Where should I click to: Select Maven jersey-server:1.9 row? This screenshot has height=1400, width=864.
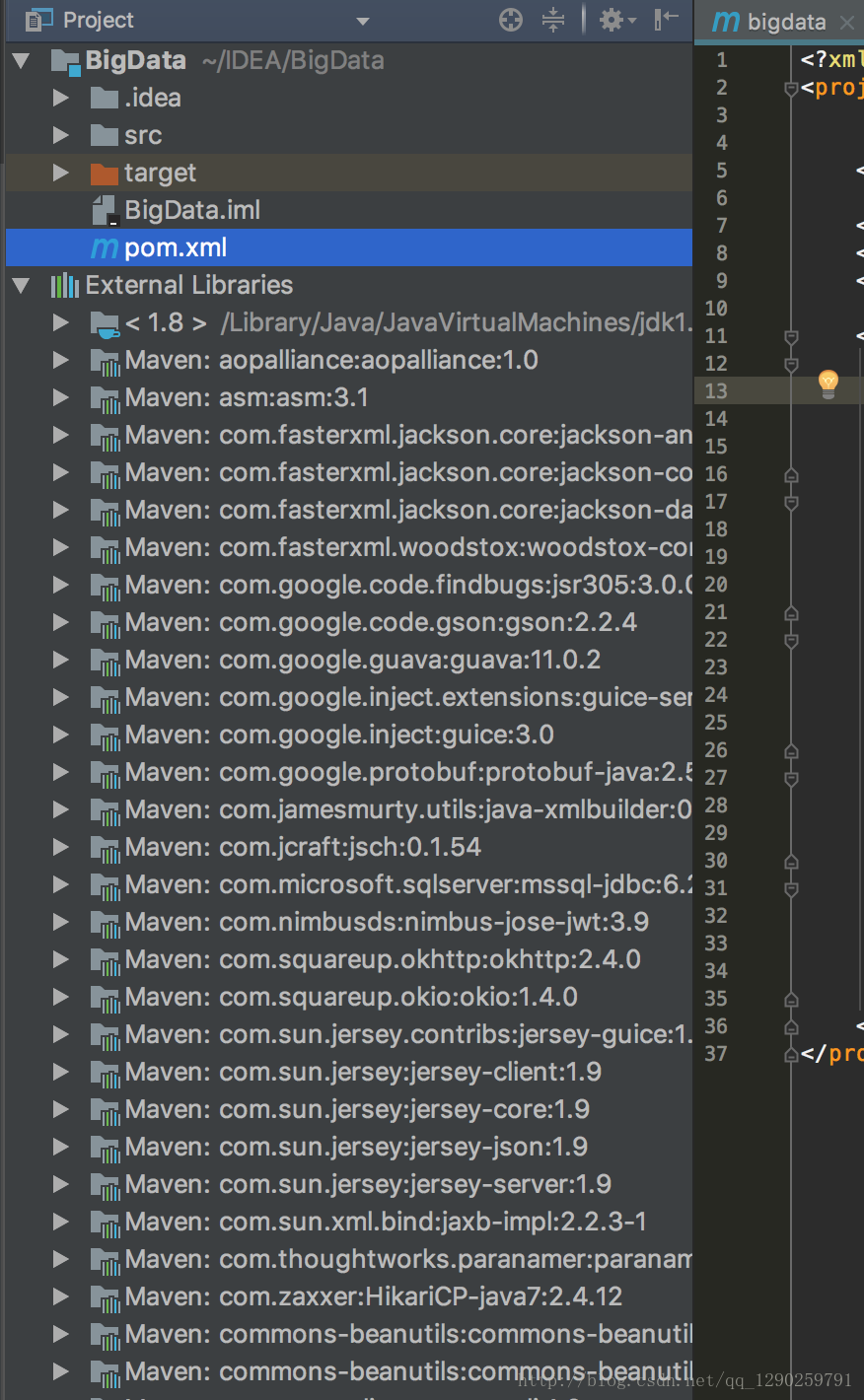349,1184
